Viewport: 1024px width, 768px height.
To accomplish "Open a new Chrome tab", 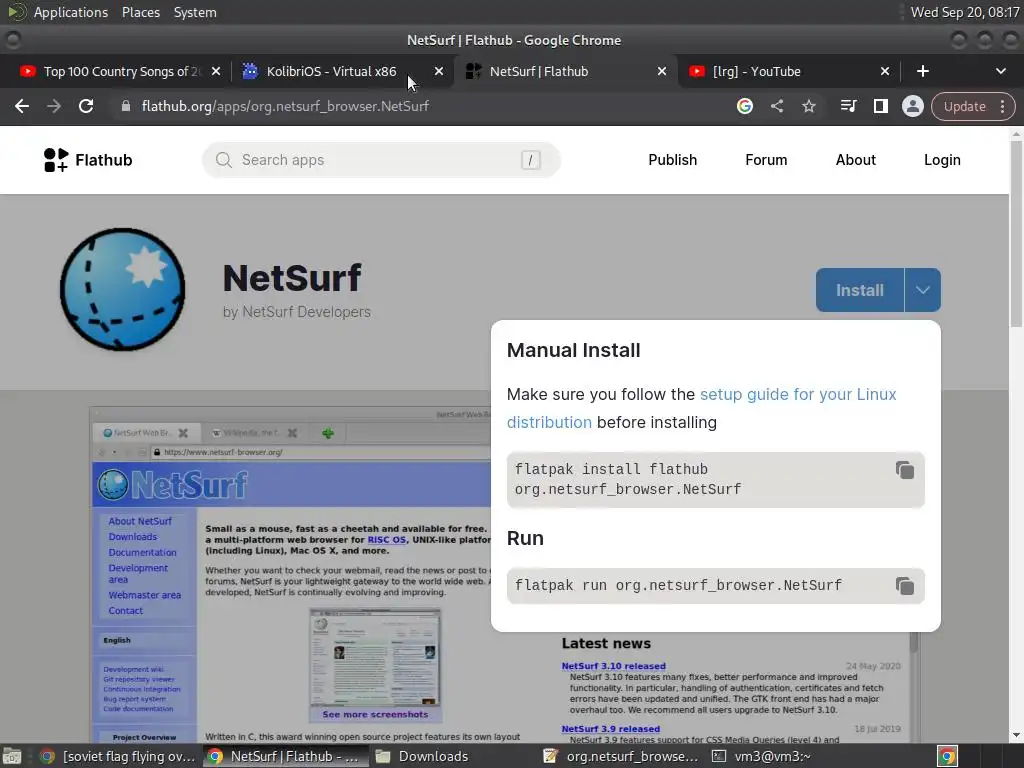I will 923,71.
